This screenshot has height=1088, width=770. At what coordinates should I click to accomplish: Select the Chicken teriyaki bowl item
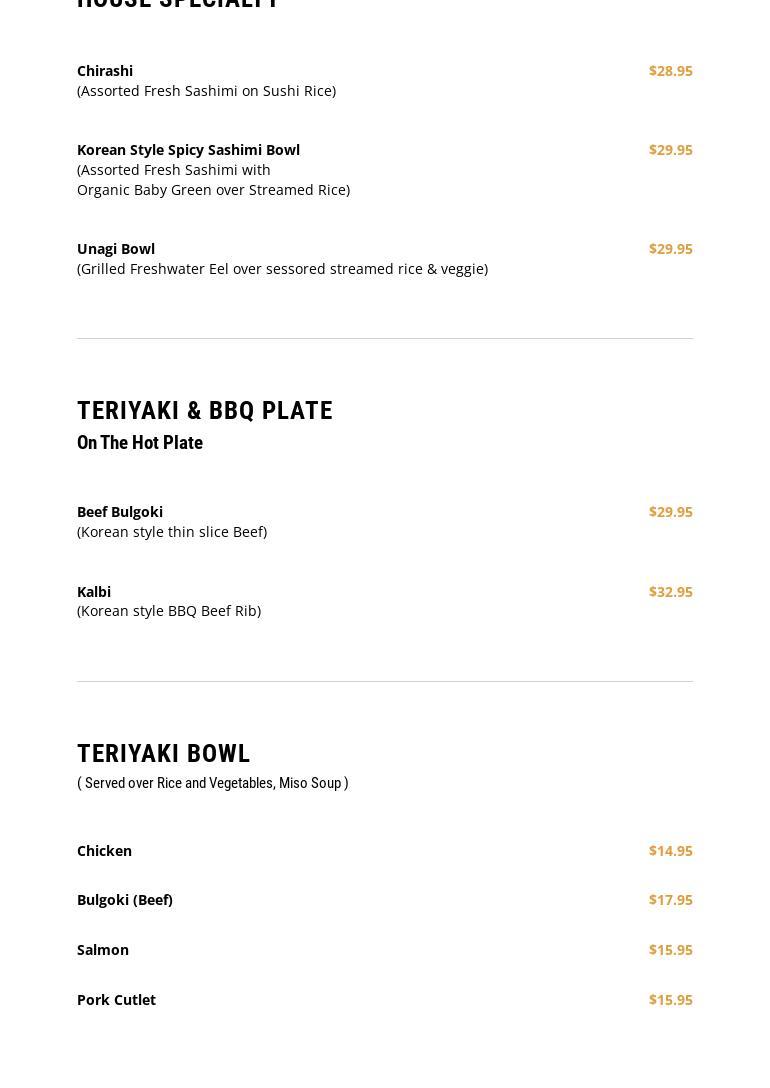[104, 851]
